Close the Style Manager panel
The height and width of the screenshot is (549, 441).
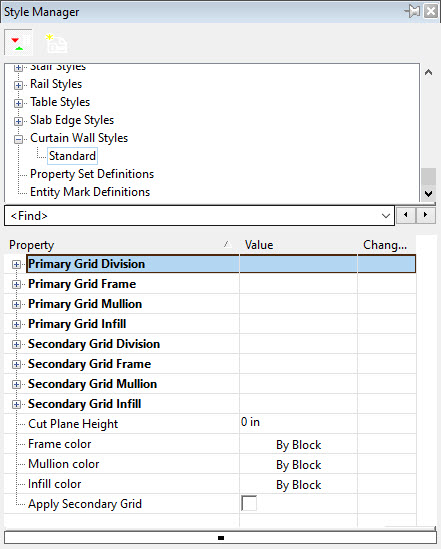tap(431, 12)
